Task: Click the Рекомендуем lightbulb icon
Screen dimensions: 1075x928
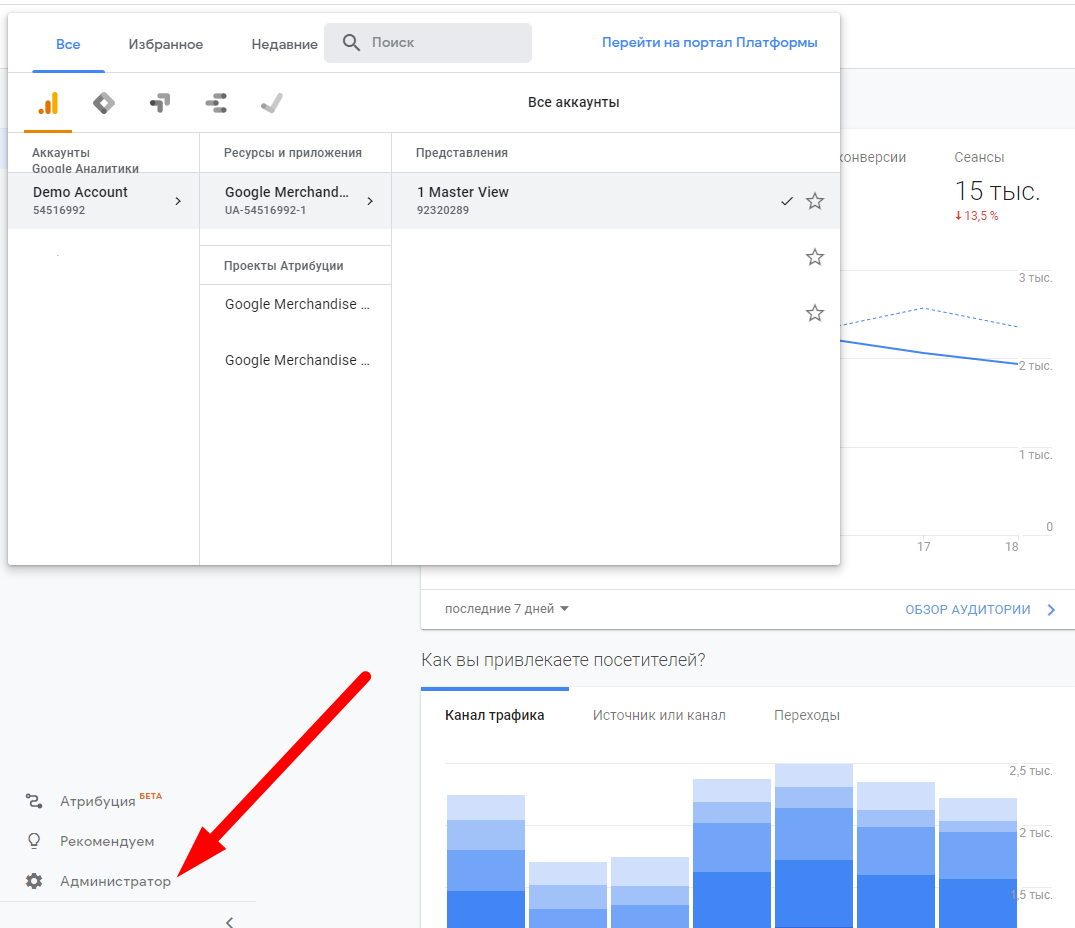Action: [x=34, y=841]
